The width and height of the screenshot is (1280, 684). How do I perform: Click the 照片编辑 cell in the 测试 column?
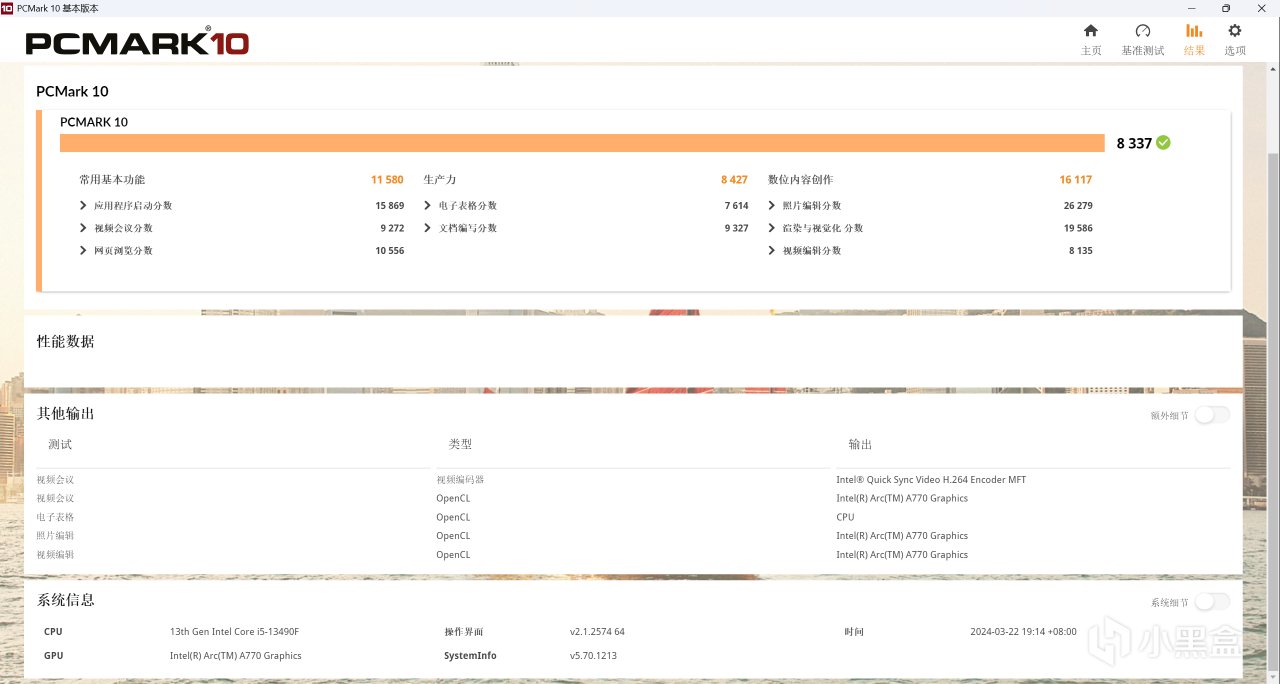coord(55,536)
